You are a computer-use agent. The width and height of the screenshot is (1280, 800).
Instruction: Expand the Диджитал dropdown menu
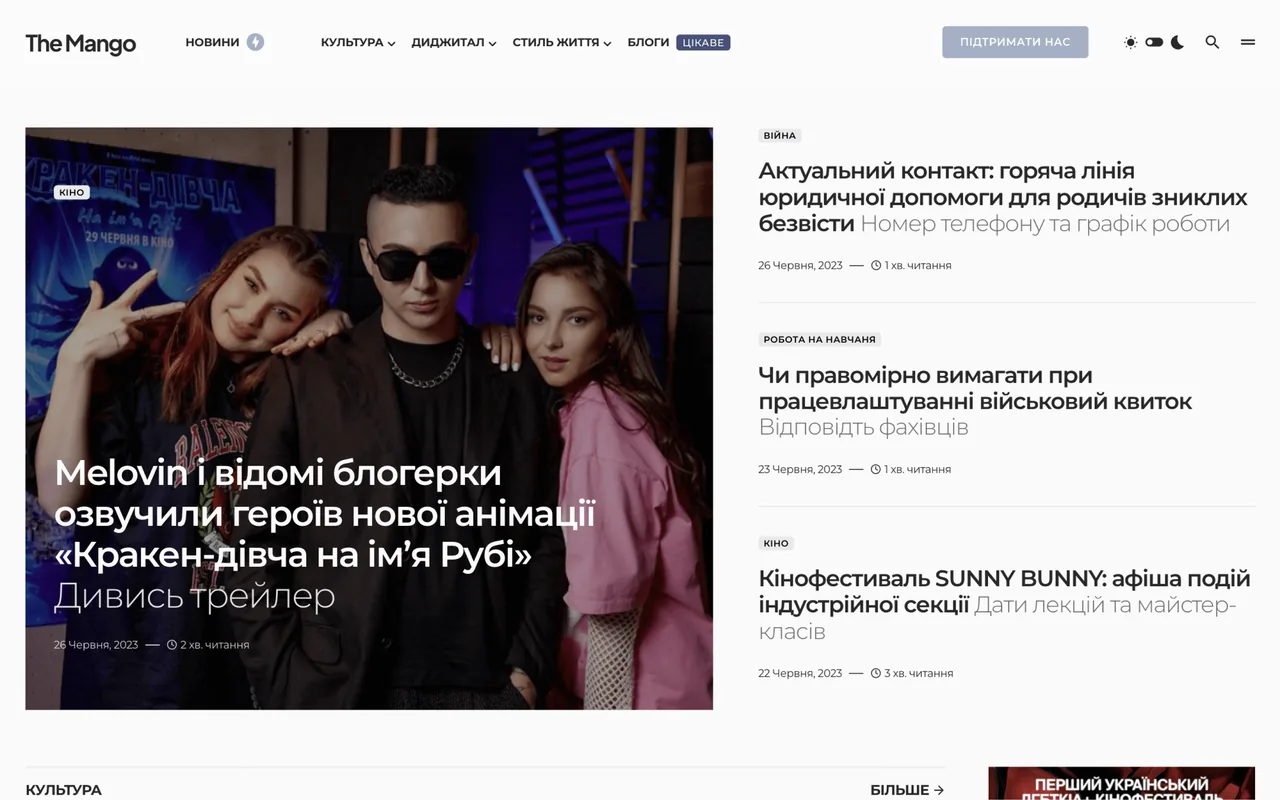(x=454, y=42)
